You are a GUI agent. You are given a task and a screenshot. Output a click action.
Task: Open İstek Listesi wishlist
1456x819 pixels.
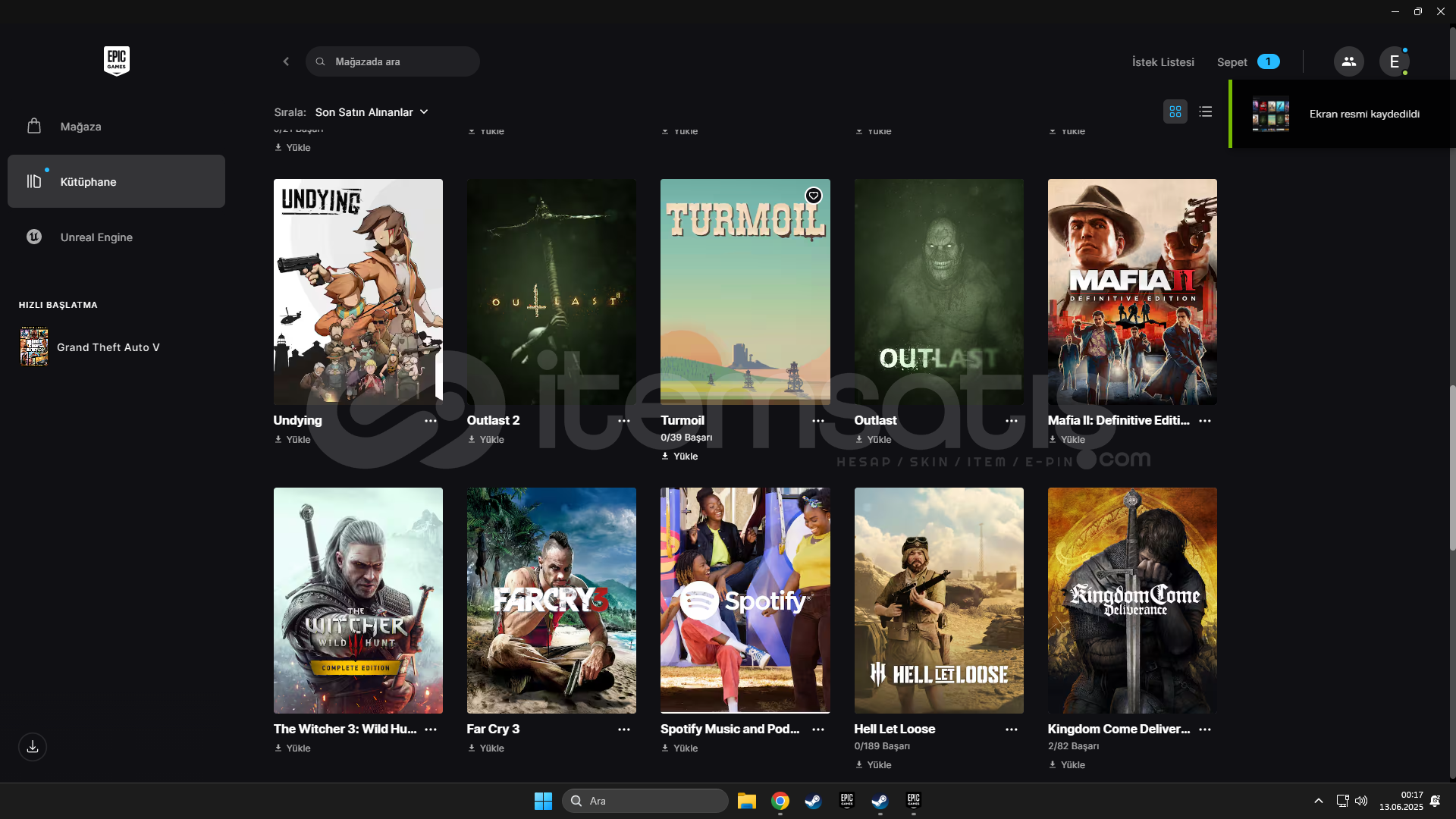pyautogui.click(x=1163, y=62)
